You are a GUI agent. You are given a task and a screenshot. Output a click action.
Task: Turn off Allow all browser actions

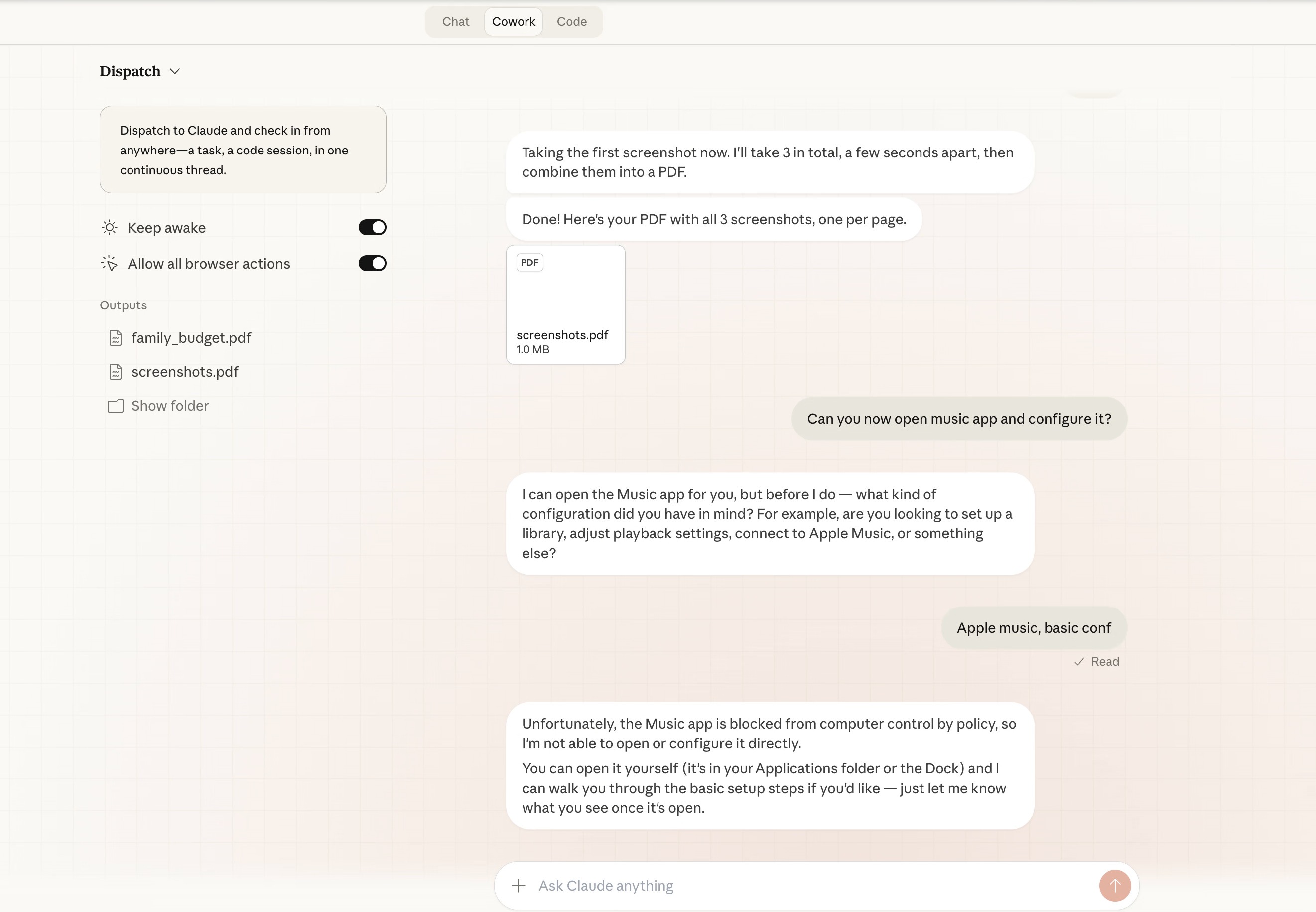(373, 264)
